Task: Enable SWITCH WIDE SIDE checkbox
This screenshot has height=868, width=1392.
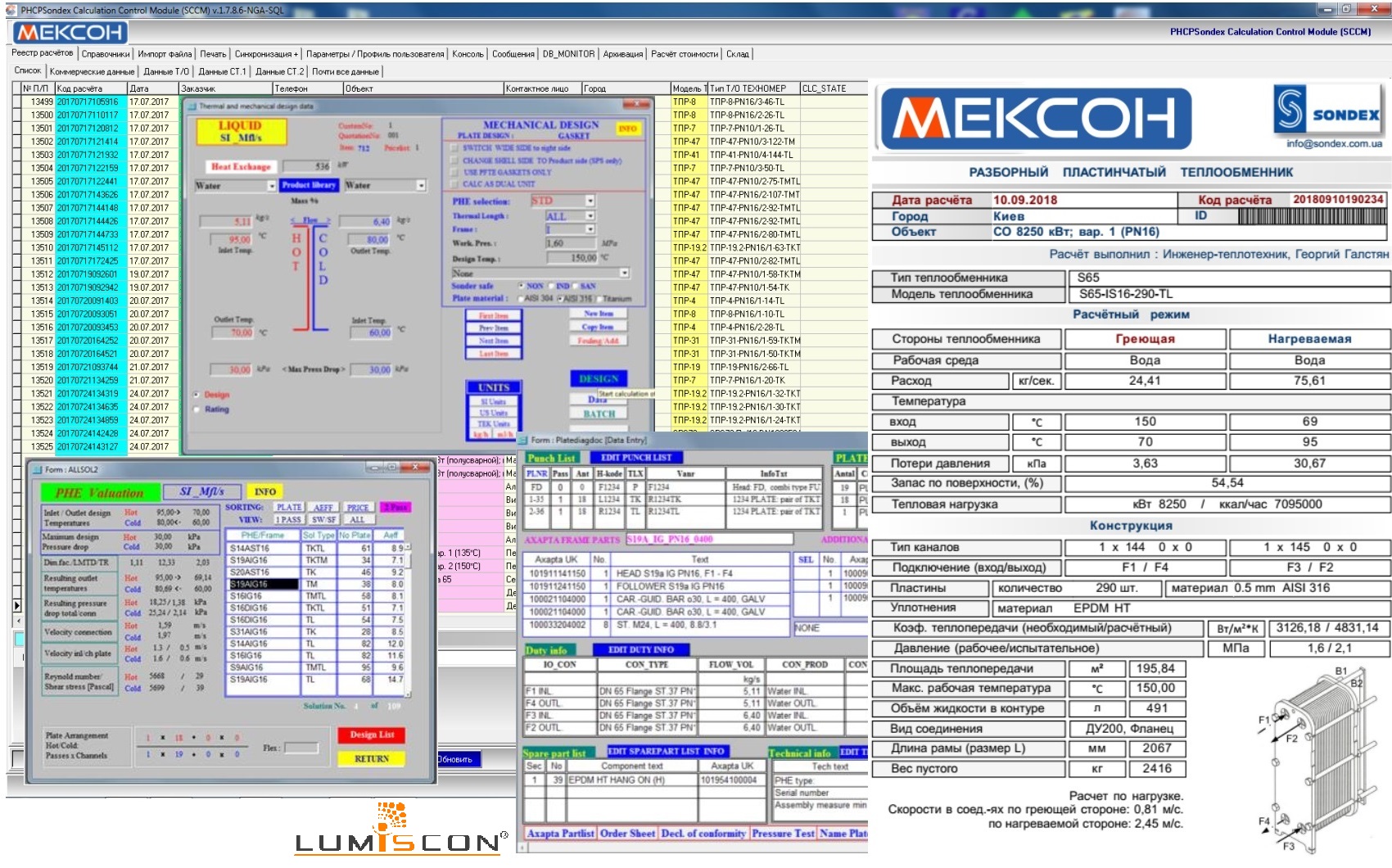Action: 454,148
